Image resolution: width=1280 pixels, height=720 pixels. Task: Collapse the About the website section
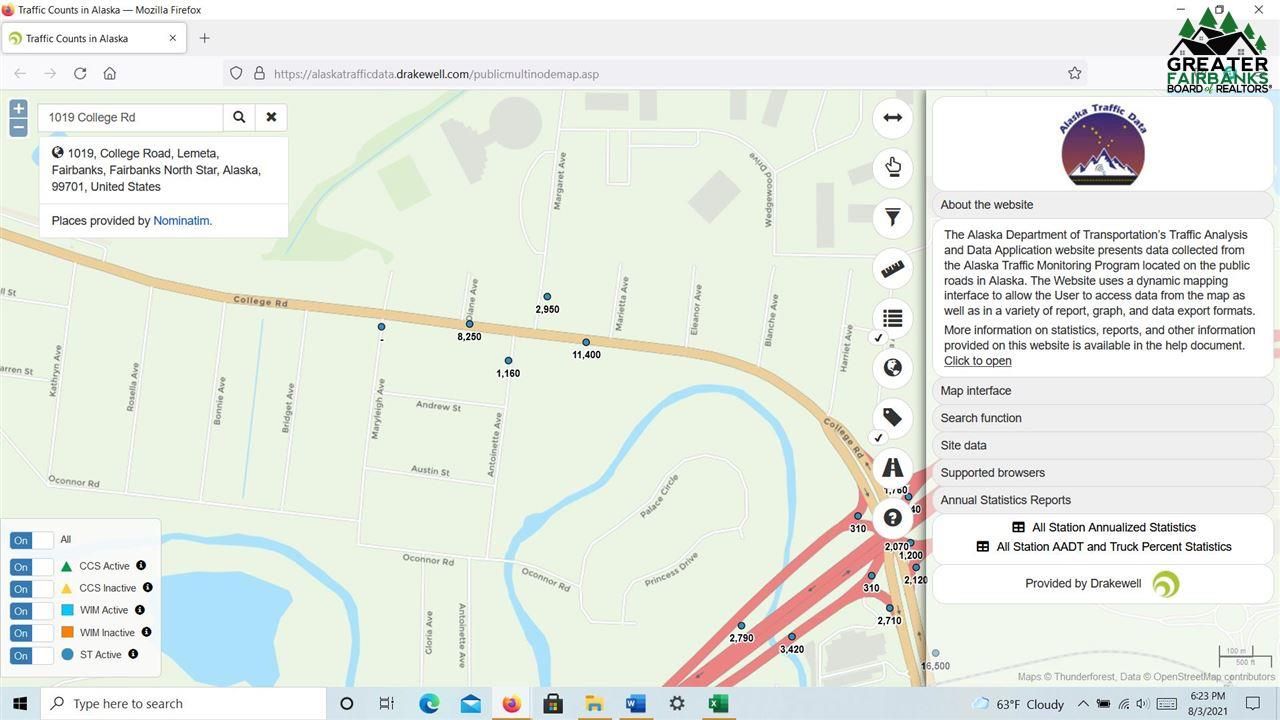1102,204
